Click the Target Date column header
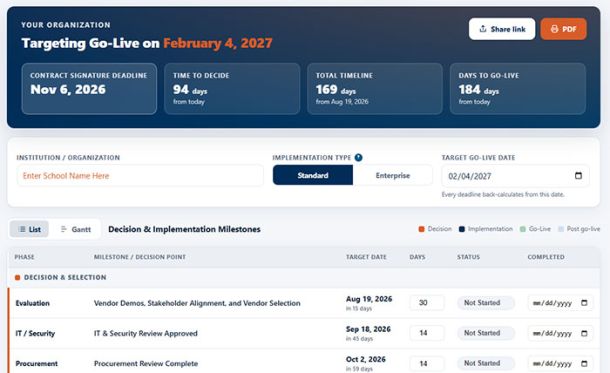 [366, 257]
